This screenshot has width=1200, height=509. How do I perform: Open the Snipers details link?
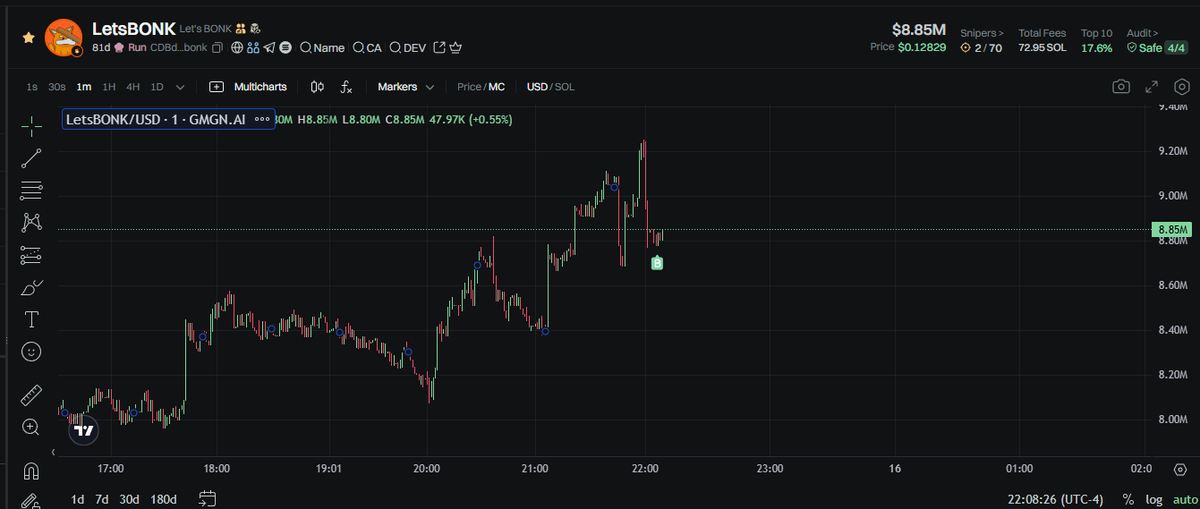pos(982,33)
